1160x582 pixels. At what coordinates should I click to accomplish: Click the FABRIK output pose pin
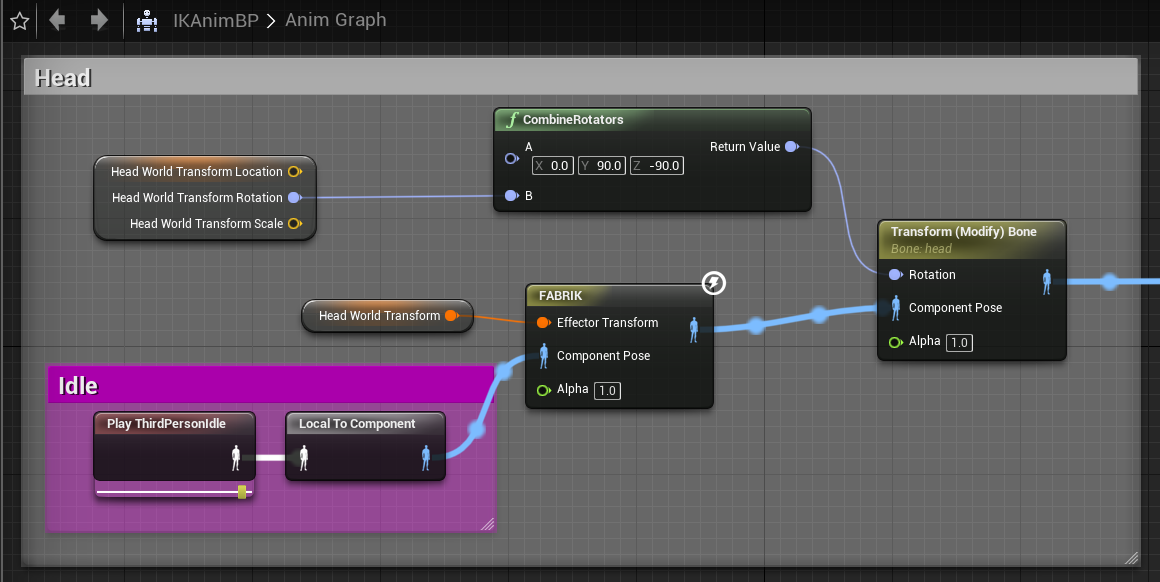pyautogui.click(x=694, y=330)
